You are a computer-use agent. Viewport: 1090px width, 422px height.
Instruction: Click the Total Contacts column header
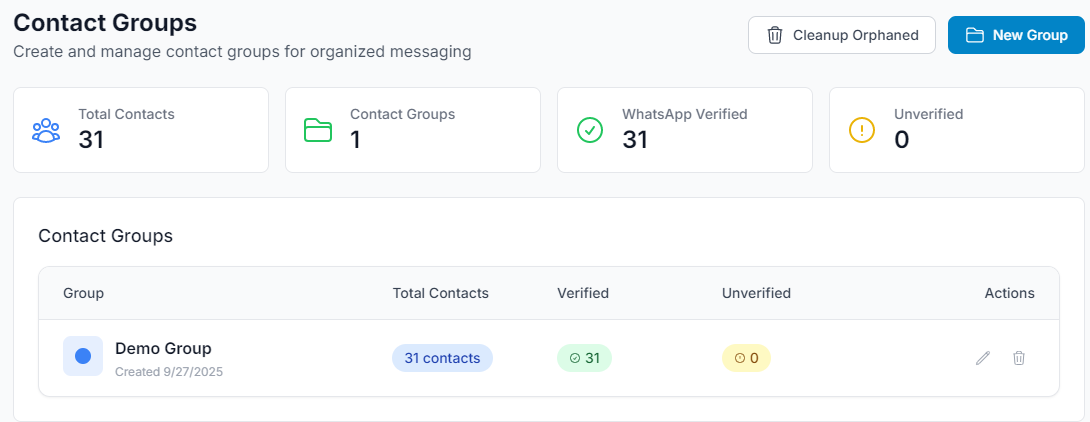[440, 293]
